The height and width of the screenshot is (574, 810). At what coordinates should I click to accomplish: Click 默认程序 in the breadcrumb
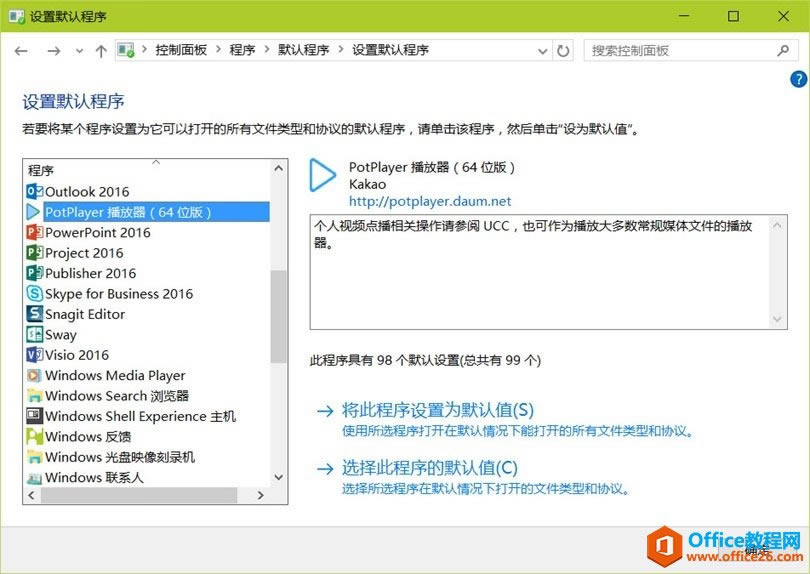304,50
